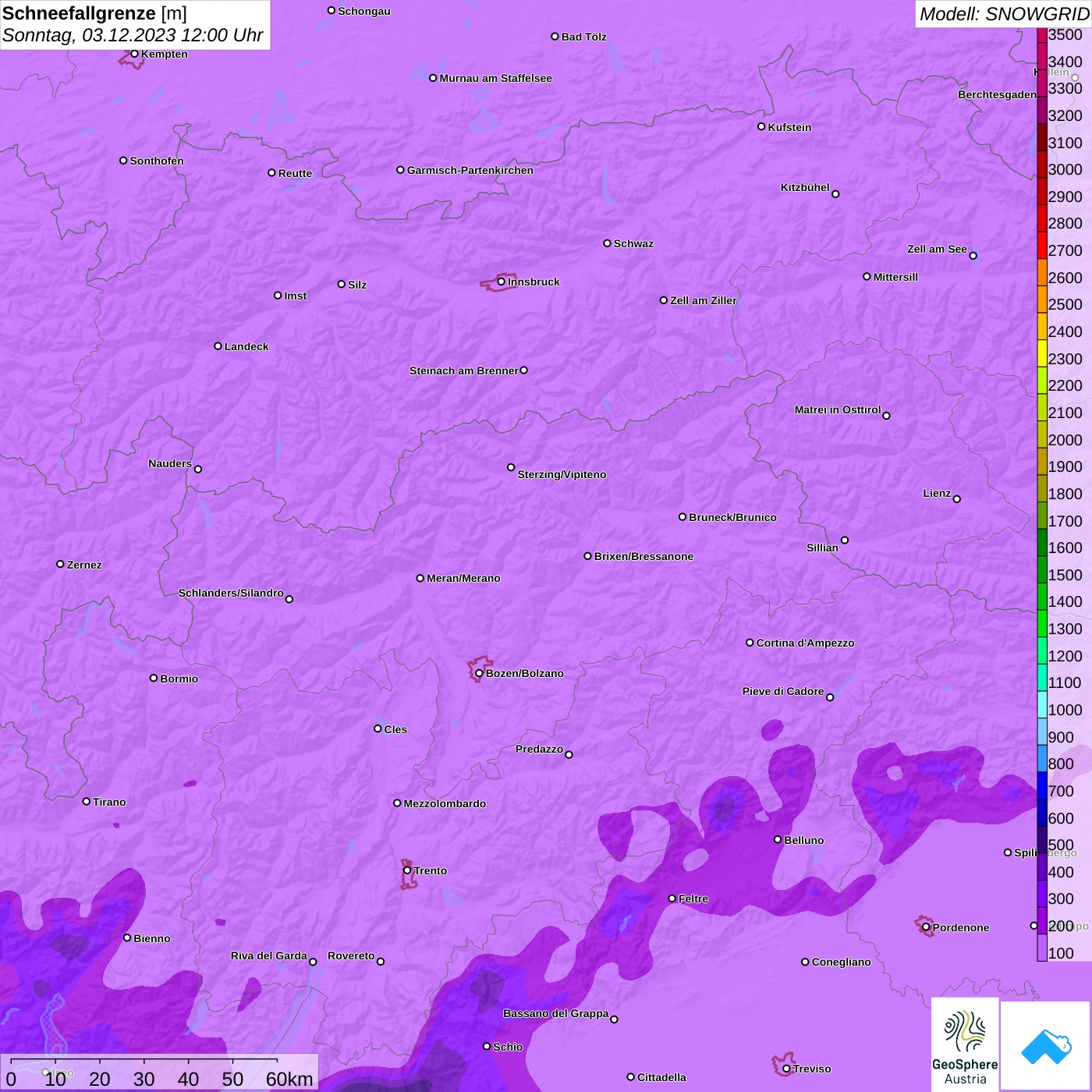Click the Zernez location dot
Viewport: 1092px width, 1092px height.
pyautogui.click(x=61, y=564)
